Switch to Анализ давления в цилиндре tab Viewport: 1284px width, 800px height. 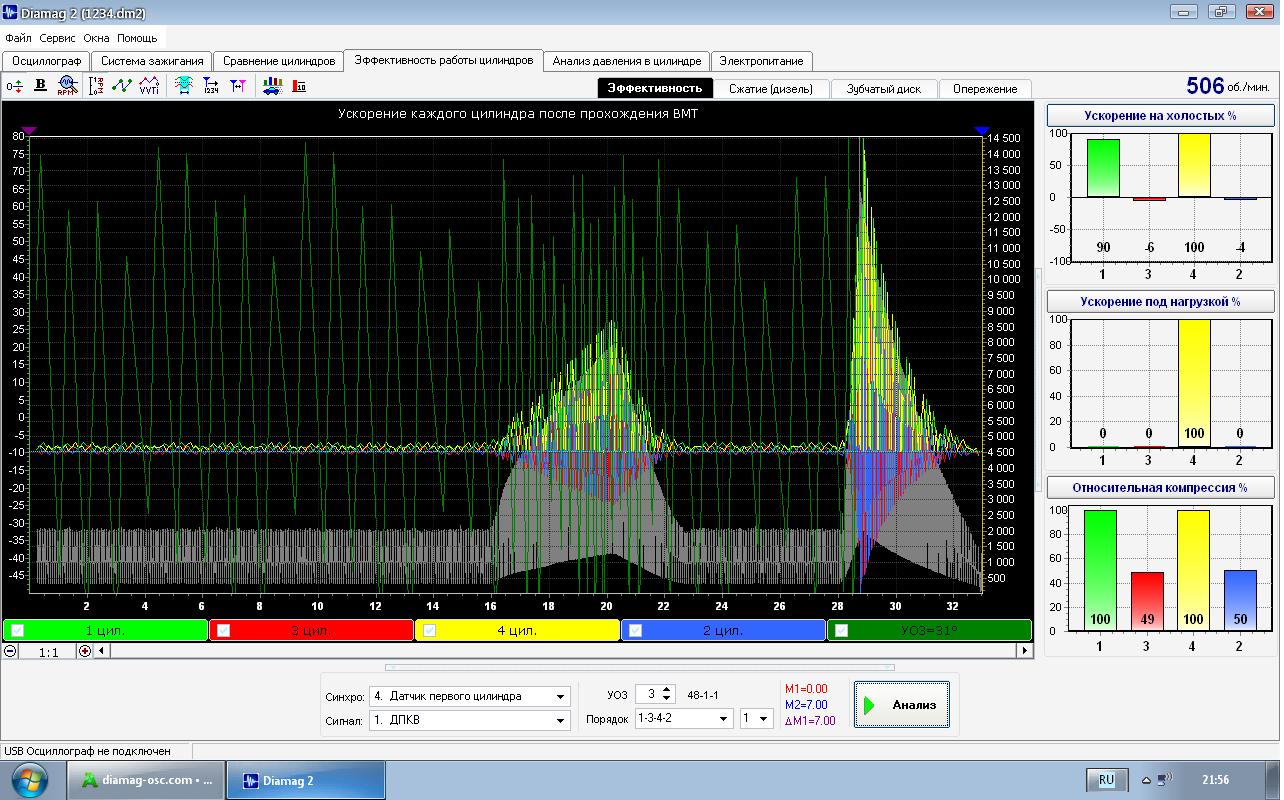point(628,61)
